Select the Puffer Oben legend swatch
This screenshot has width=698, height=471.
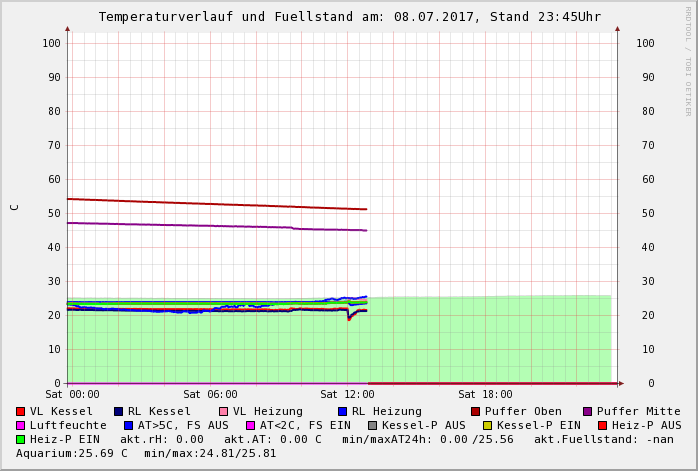(x=475, y=412)
